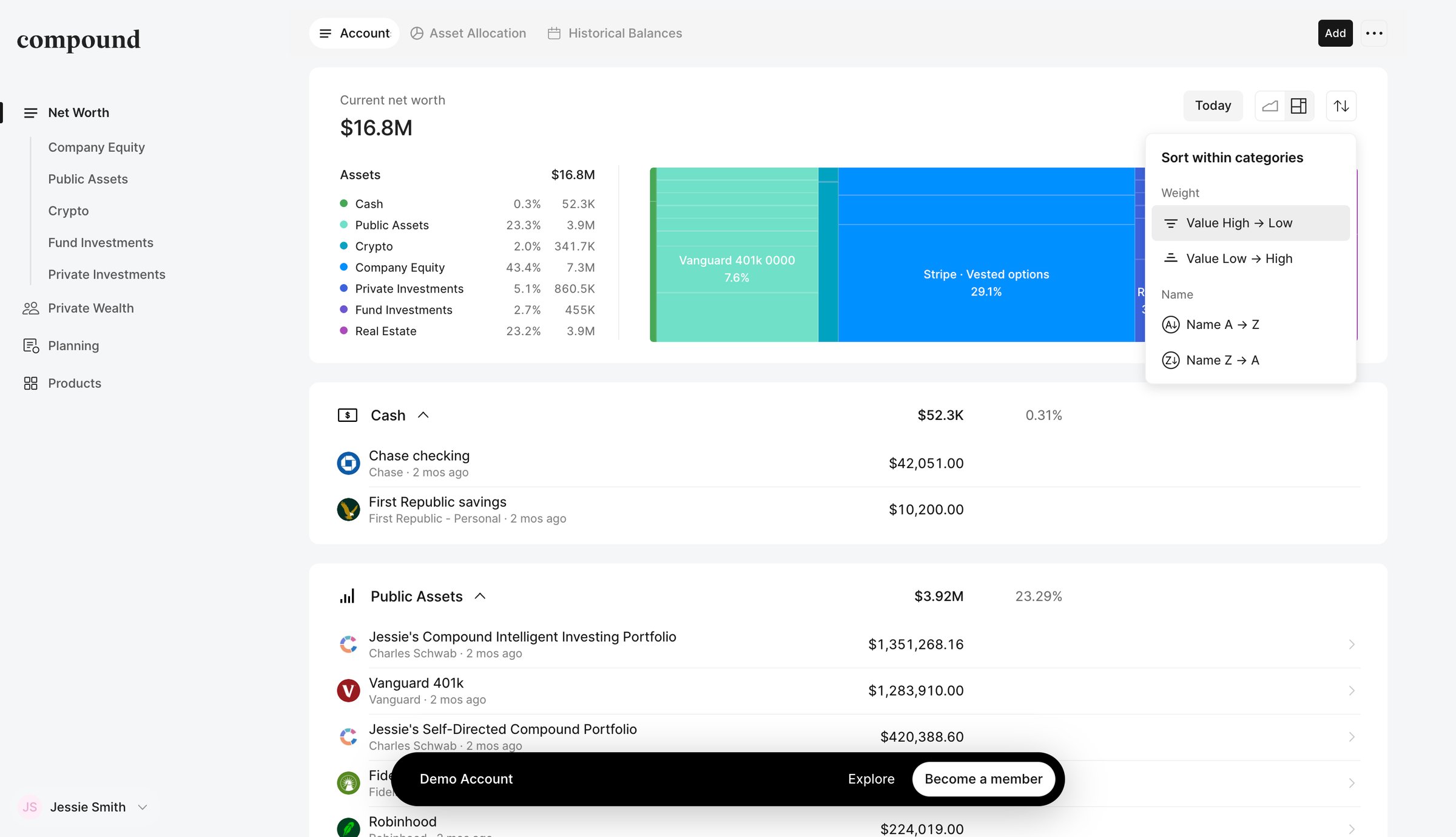Viewport: 1456px width, 837px height.
Task: Collapse the Cash section
Action: click(x=423, y=416)
